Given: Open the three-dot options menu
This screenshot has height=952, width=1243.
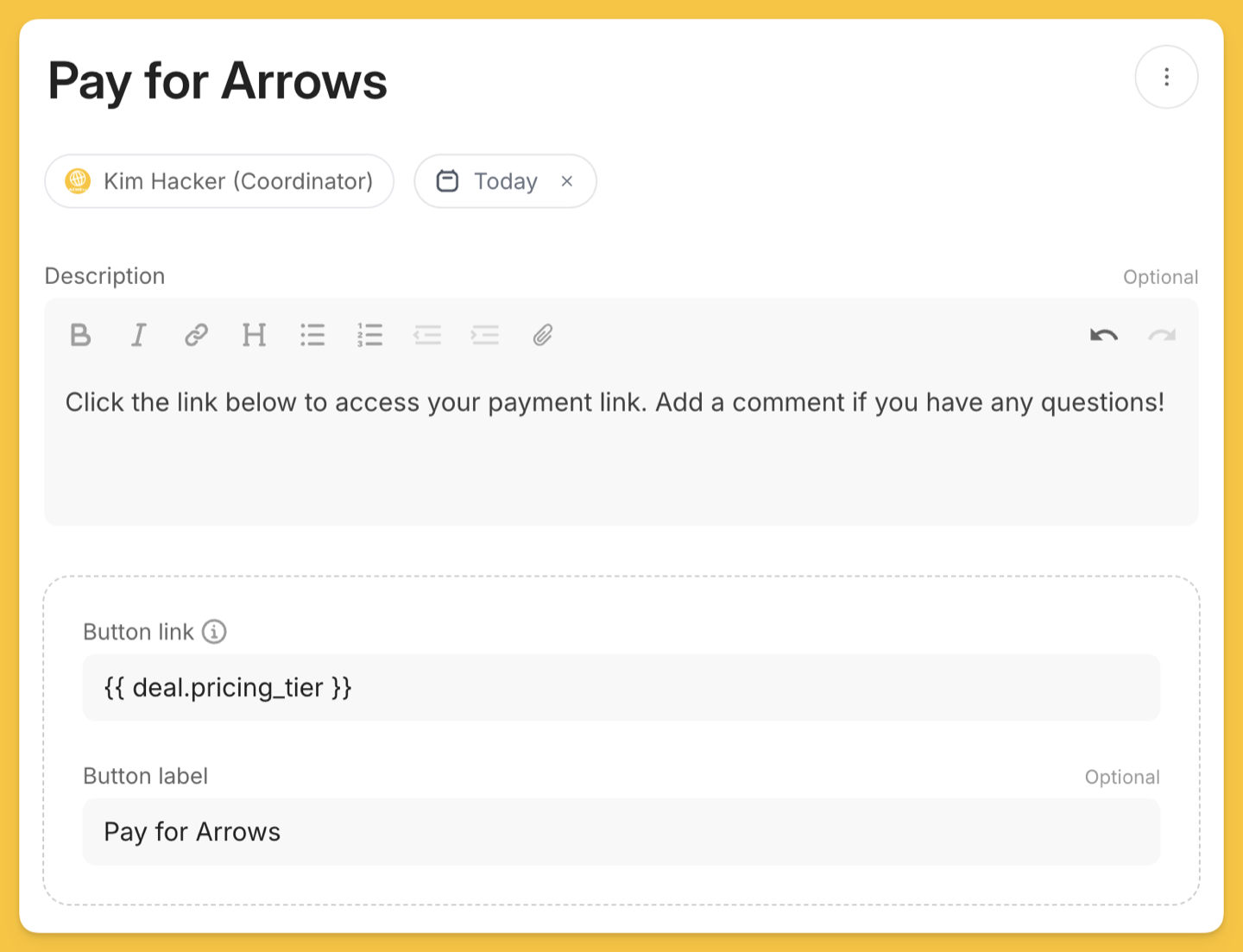Looking at the screenshot, I should [1166, 77].
